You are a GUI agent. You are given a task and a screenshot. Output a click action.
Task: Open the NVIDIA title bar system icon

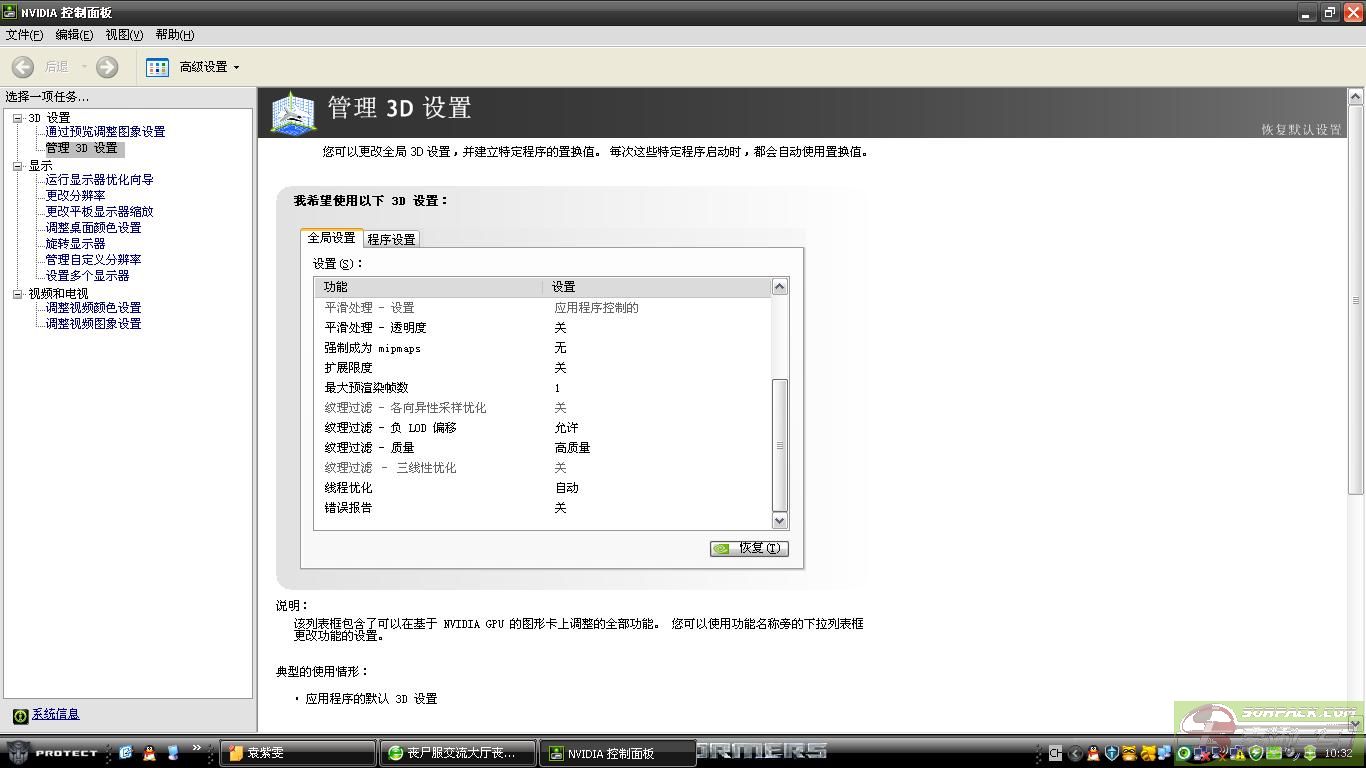(10, 12)
